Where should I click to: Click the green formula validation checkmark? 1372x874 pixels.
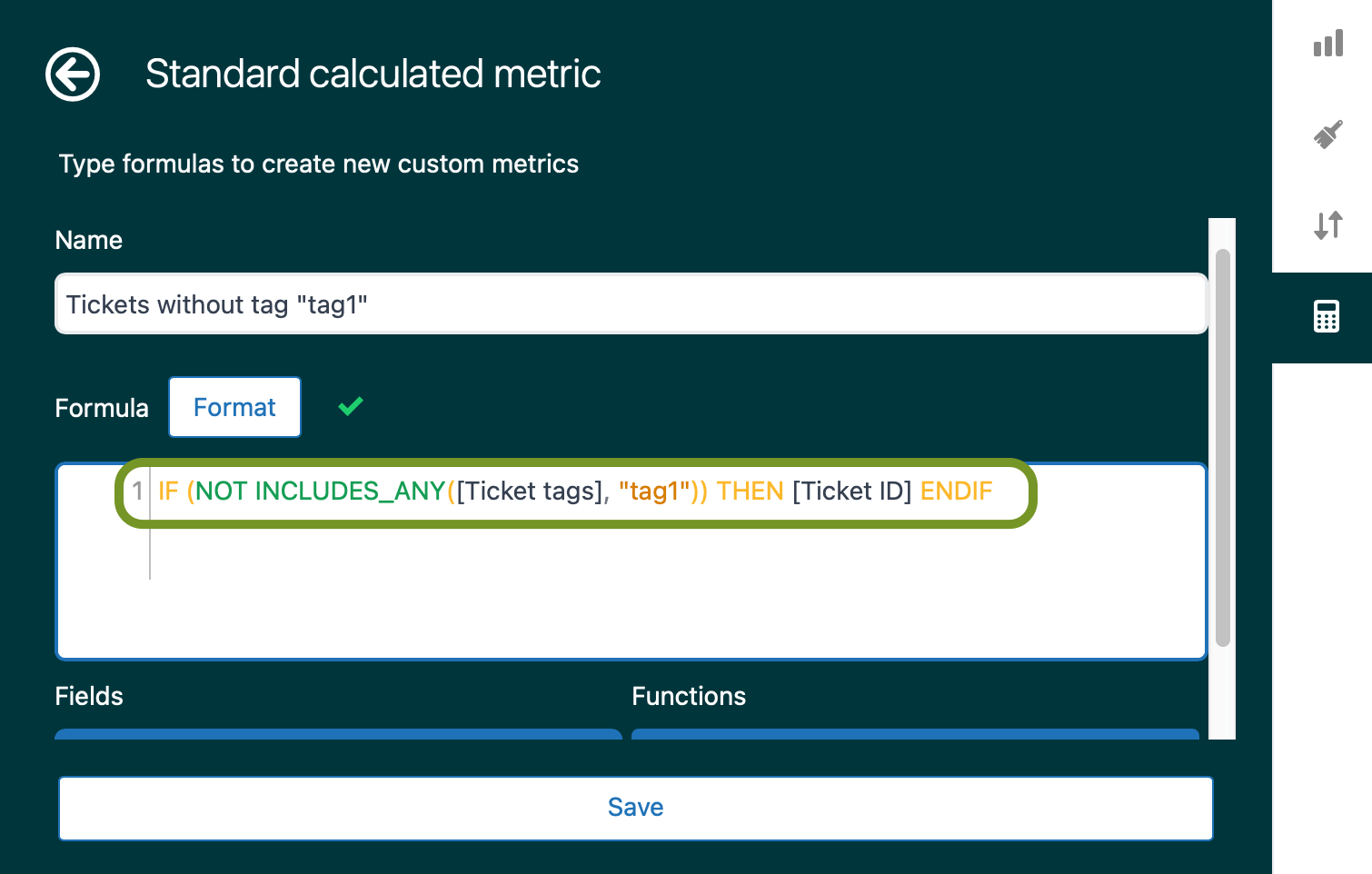(x=351, y=406)
